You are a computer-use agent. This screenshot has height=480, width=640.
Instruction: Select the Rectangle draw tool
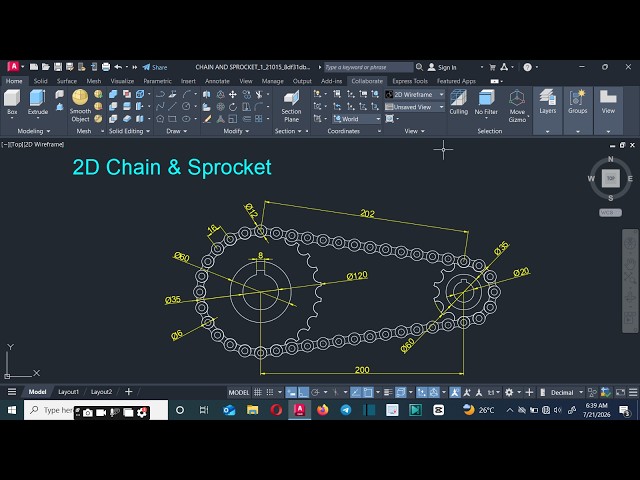click(173, 119)
